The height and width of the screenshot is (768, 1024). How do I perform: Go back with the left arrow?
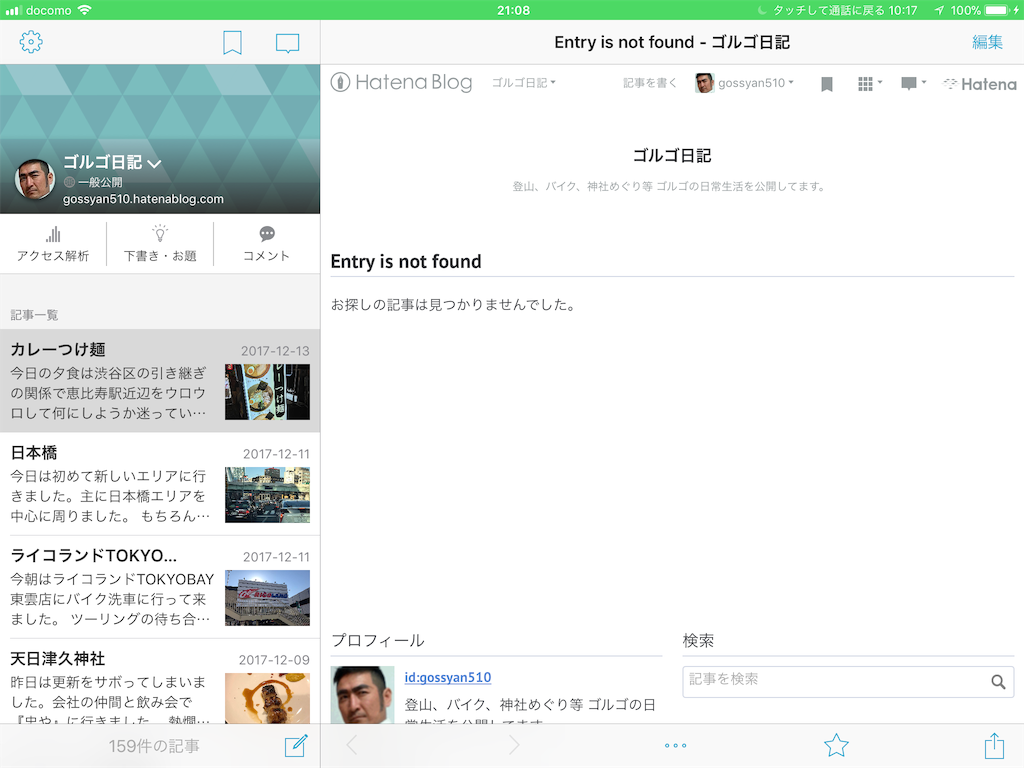click(352, 745)
